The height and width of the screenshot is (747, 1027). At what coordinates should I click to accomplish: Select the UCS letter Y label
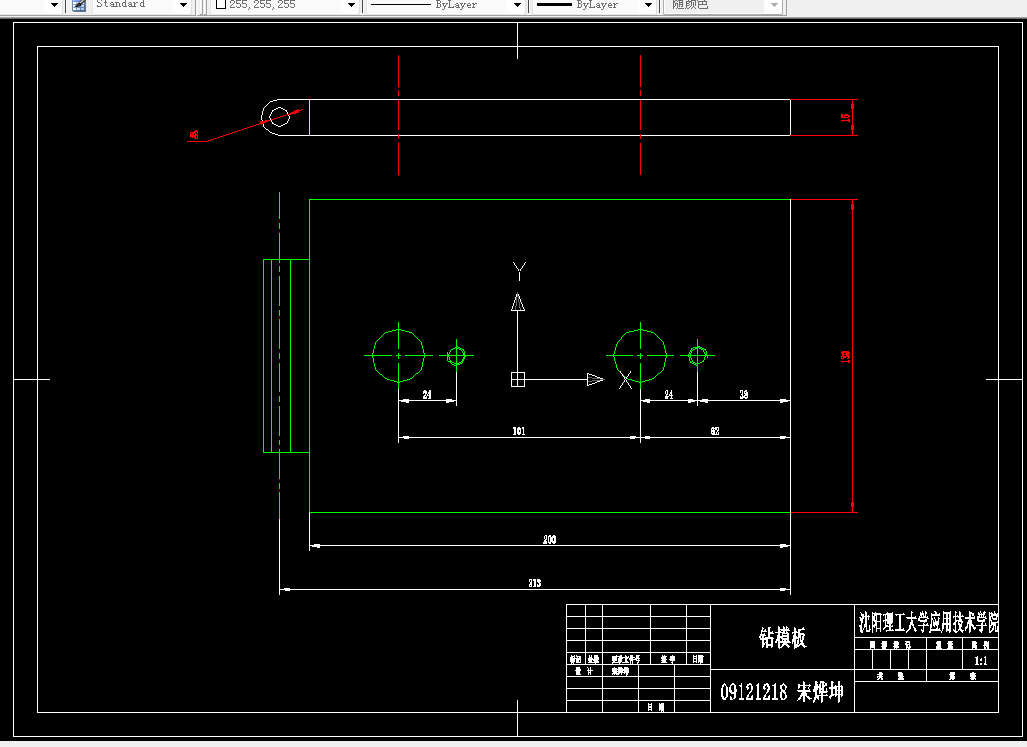point(519,270)
